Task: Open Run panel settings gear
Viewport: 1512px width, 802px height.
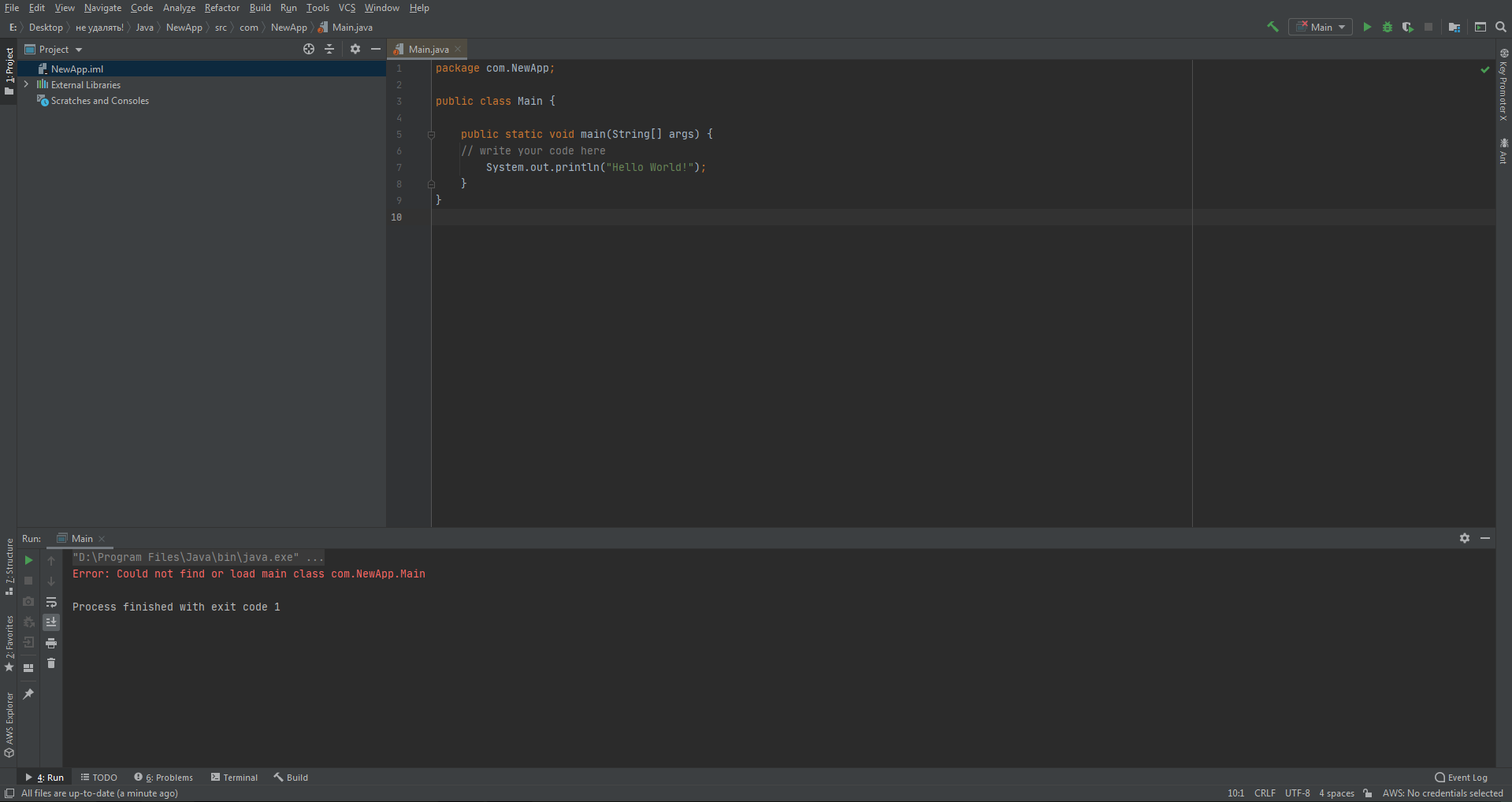Action: point(1465,538)
